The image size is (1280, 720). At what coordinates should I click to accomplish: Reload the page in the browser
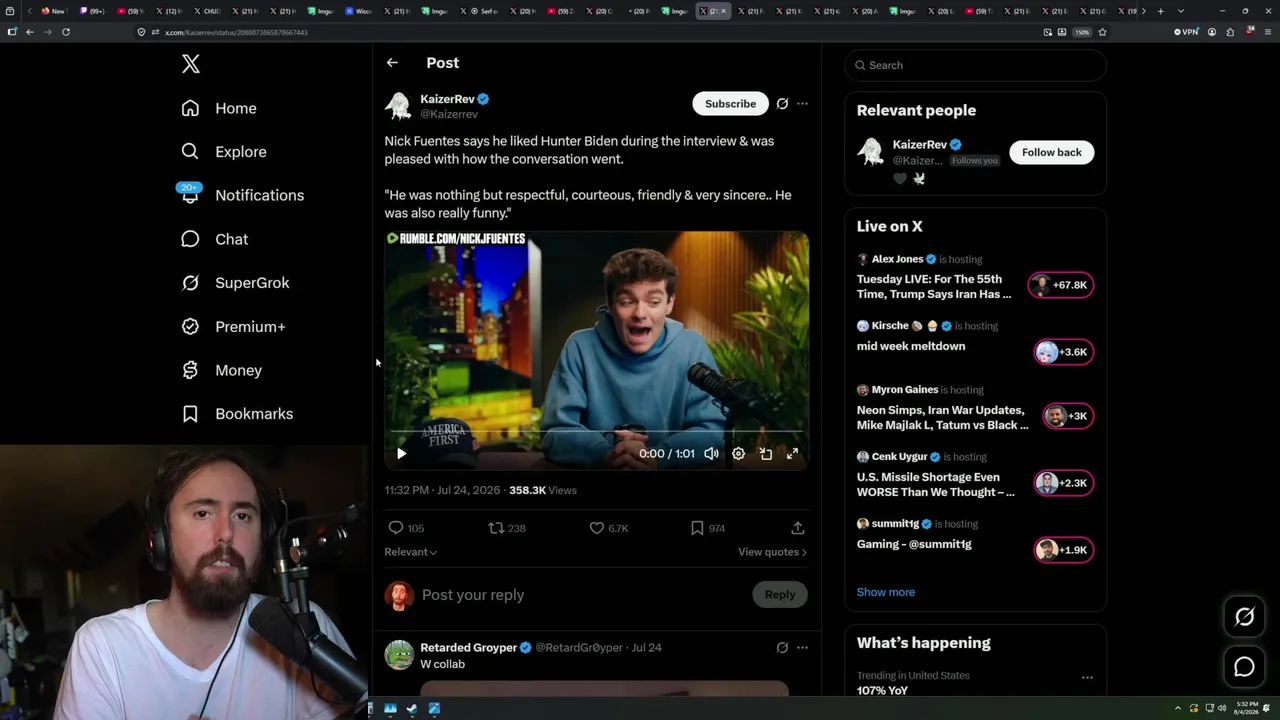[x=66, y=32]
